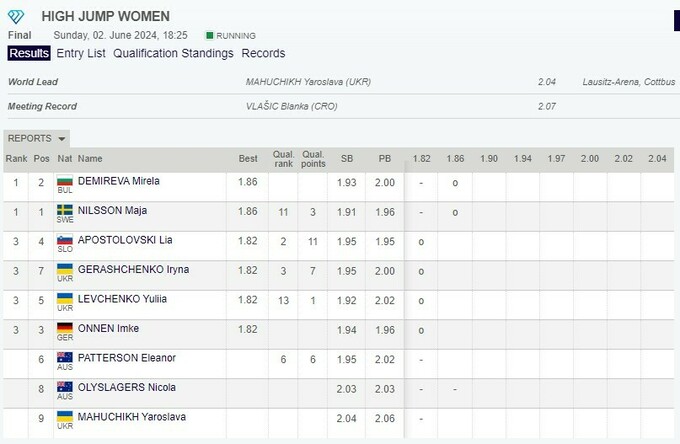Viewport: 680px width, 444px height.
Task: Click the Bulgarian flag beside Demireva Mirela
Action: [64, 181]
